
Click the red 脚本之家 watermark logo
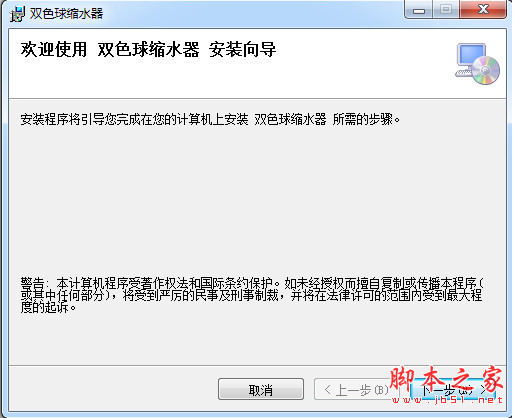coord(446,379)
